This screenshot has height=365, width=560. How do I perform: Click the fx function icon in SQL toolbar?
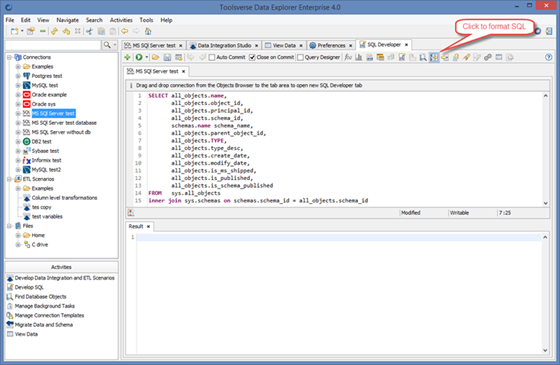click(x=348, y=57)
